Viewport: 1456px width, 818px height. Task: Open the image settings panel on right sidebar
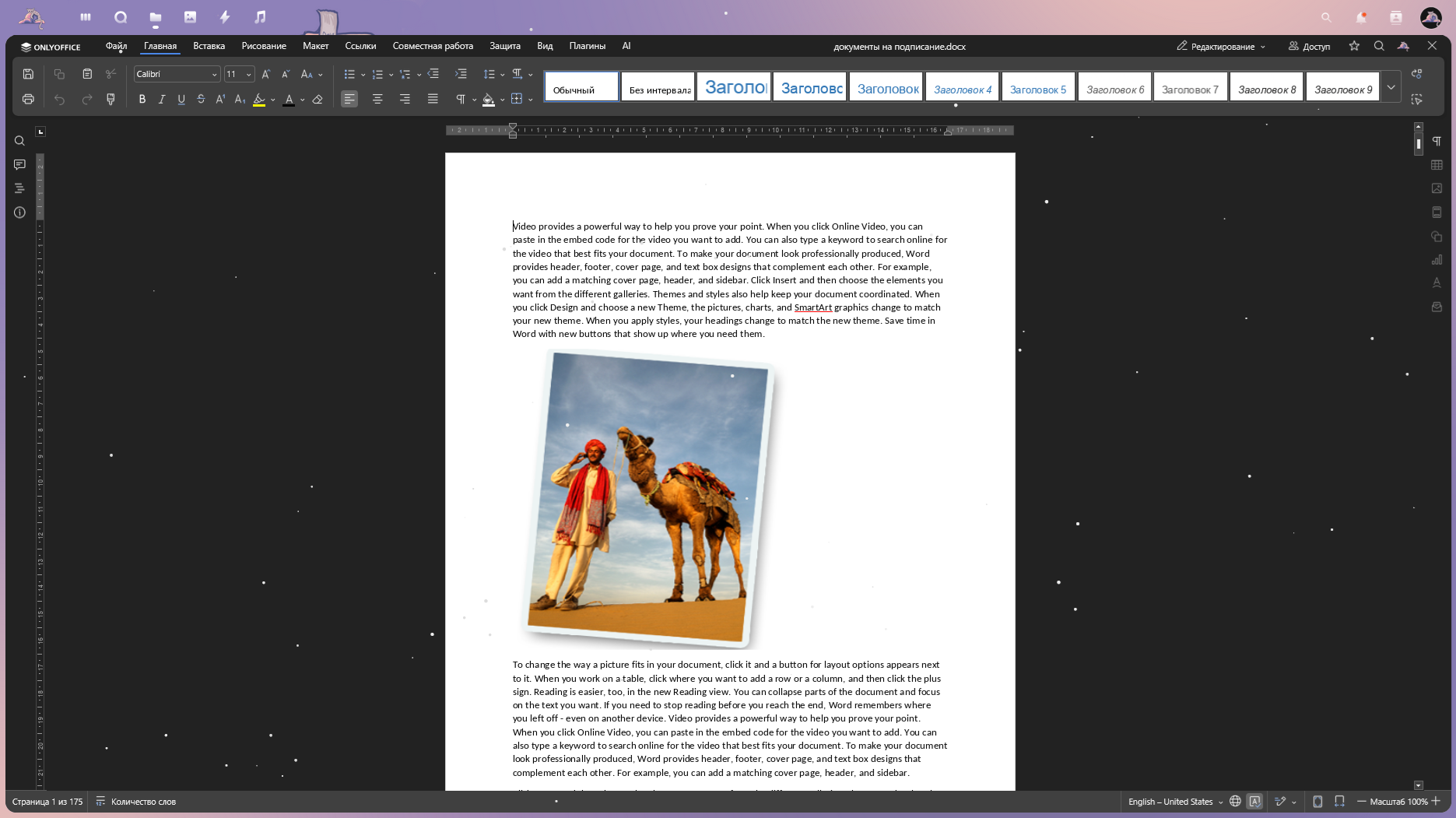coord(1437,188)
